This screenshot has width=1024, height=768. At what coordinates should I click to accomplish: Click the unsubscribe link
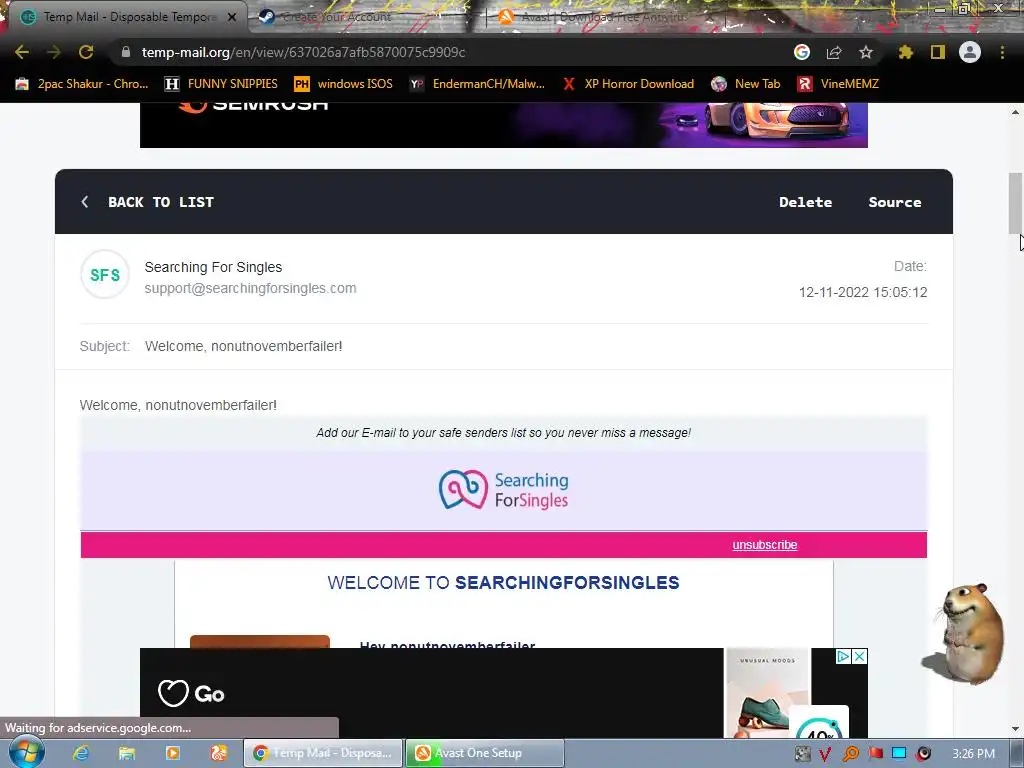coord(765,545)
